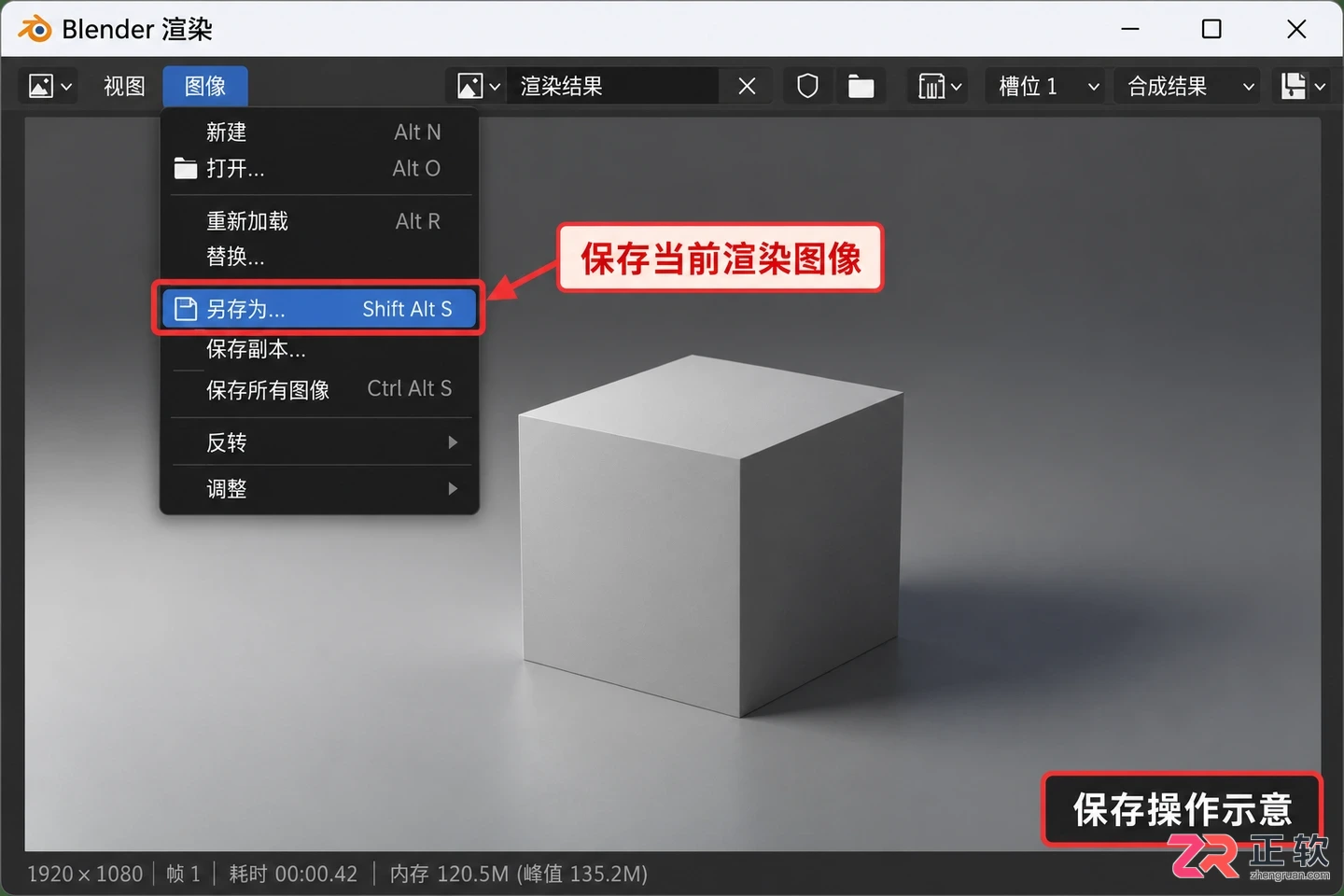Expand the 调整 submenu
1344x896 pixels.
[320, 489]
